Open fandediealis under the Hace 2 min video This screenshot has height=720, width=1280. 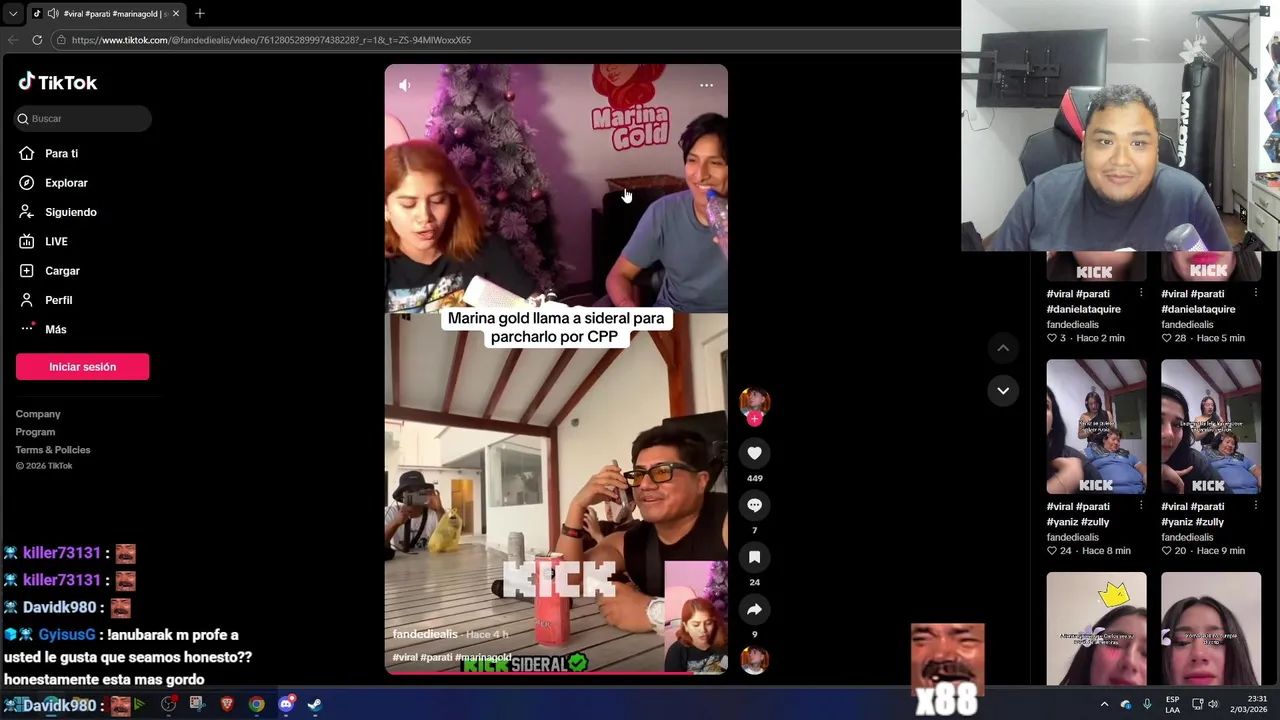[1073, 324]
